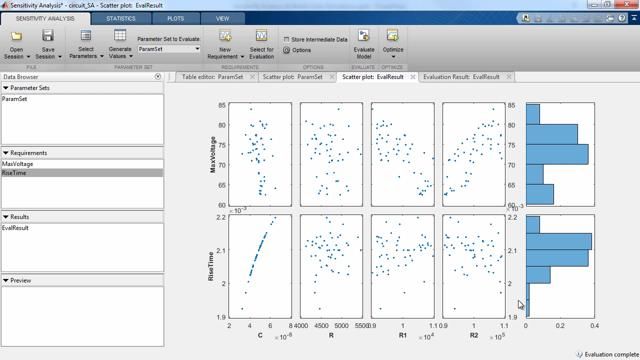
Task: Click the Open Session folder icon
Action: click(x=16, y=36)
